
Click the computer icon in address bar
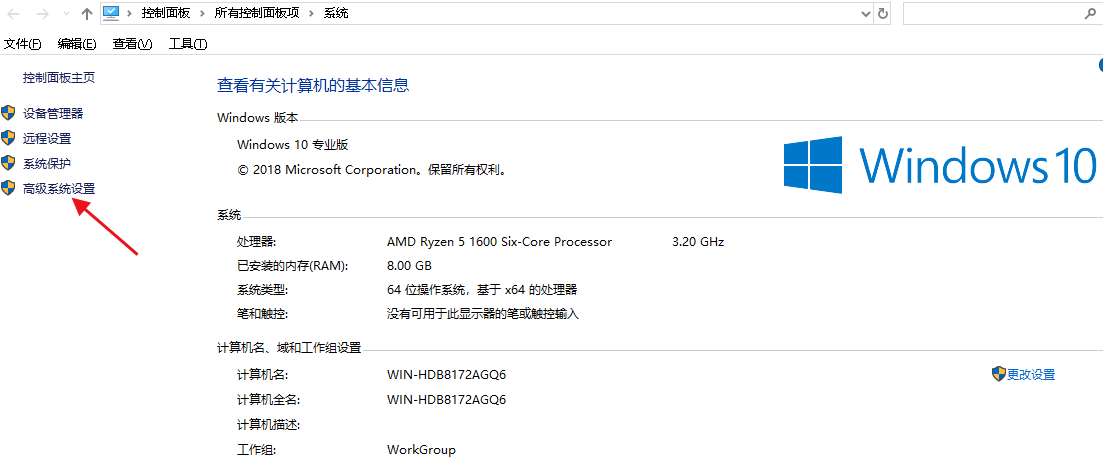tap(112, 13)
